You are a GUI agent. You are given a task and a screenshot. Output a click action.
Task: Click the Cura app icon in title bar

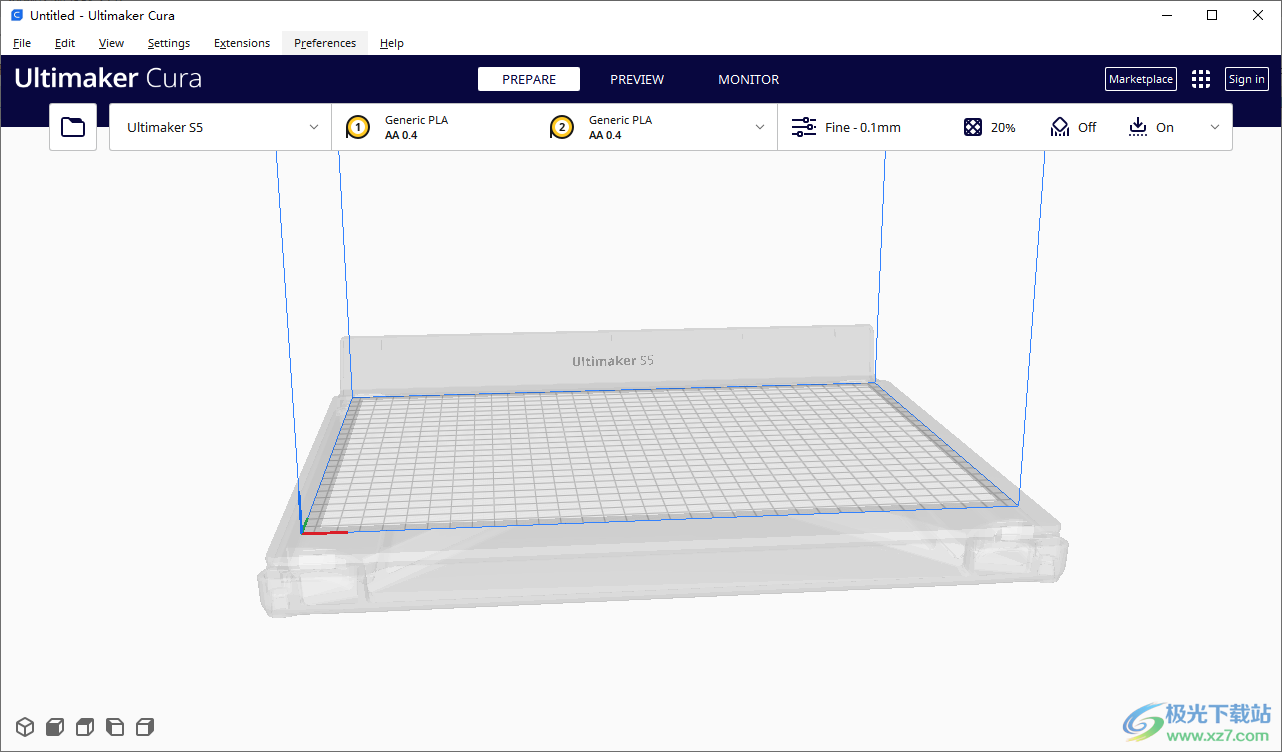coord(17,15)
